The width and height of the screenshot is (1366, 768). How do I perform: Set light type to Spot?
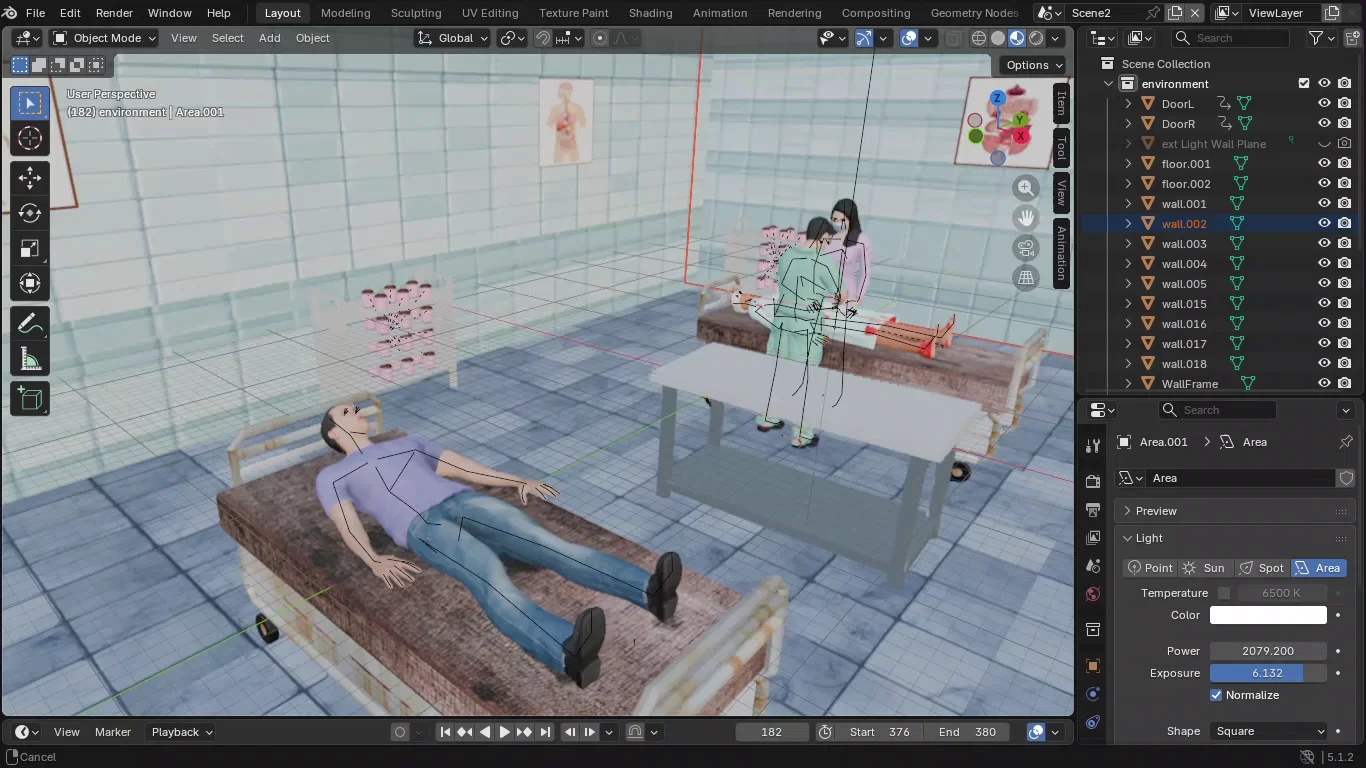(1262, 568)
